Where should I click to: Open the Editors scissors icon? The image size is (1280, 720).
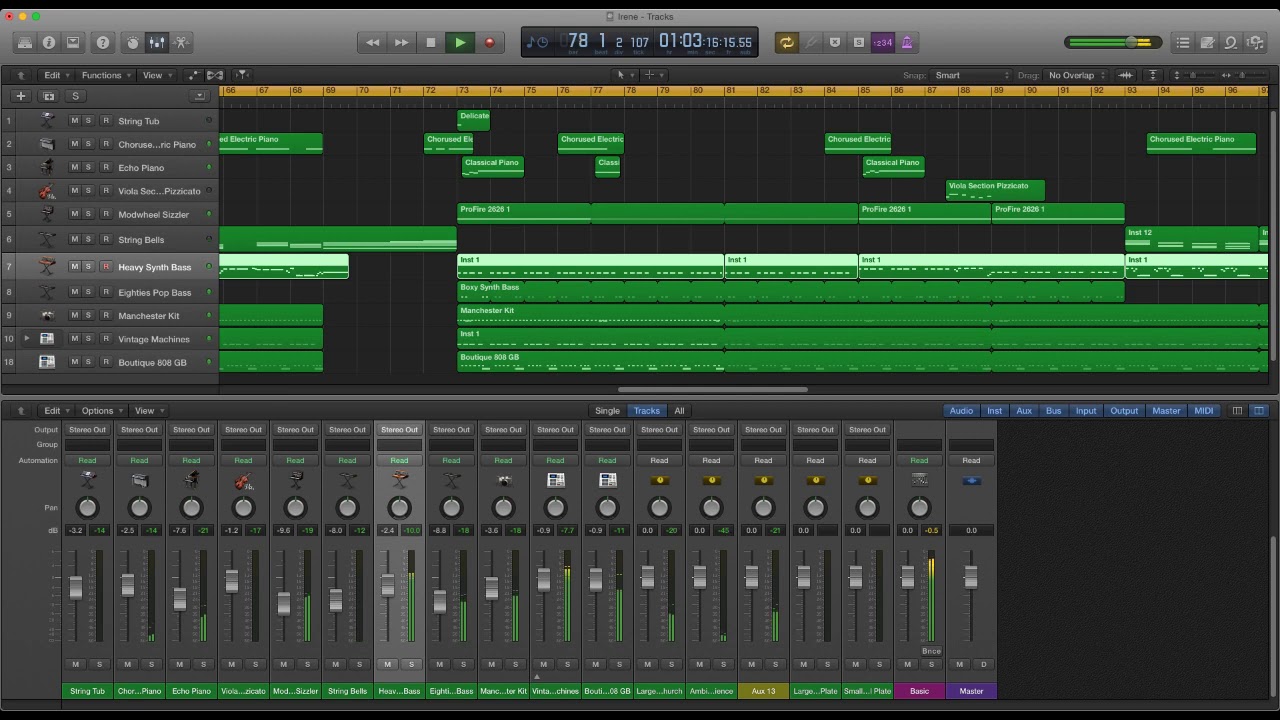point(181,43)
